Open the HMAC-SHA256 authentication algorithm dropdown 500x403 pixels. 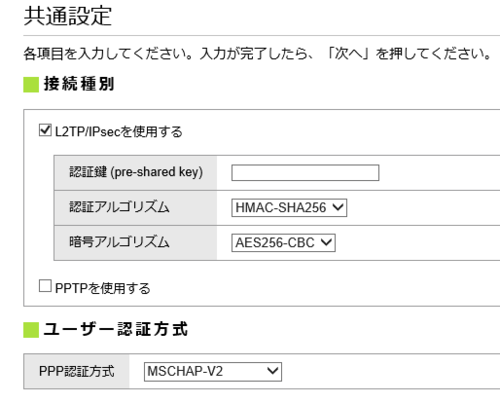point(289,208)
